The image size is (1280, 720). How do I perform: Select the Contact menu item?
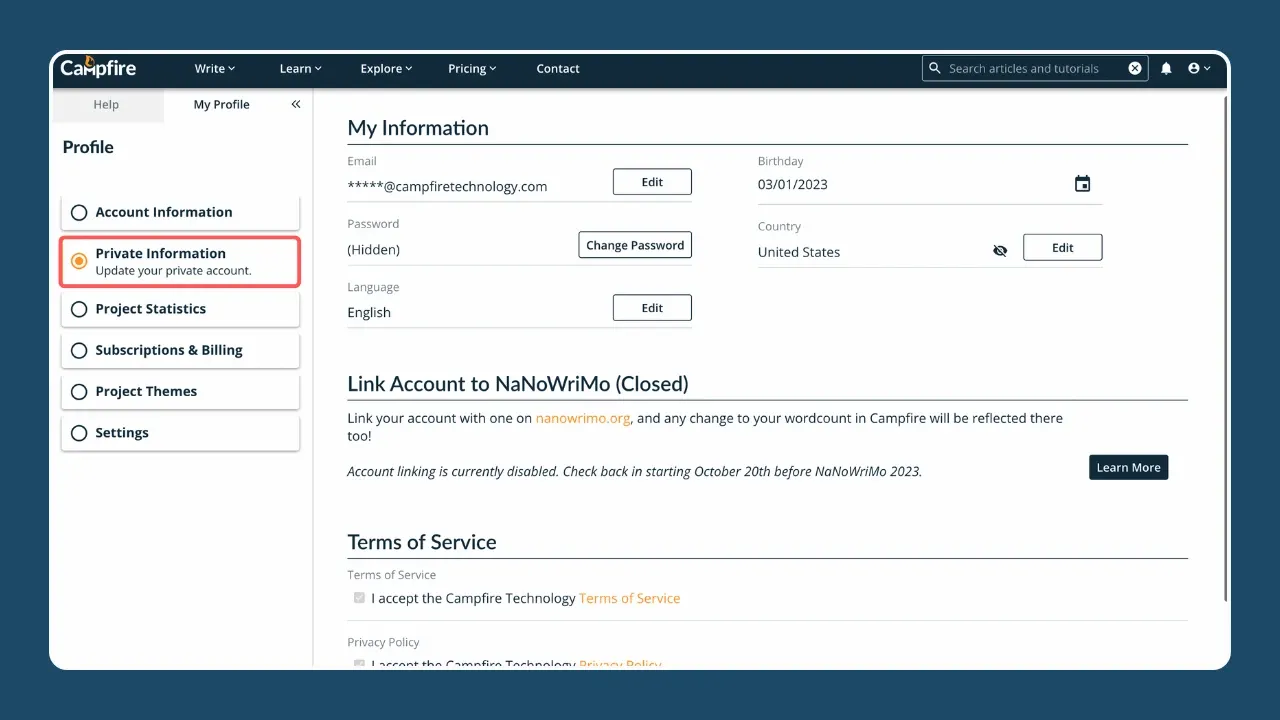point(557,68)
